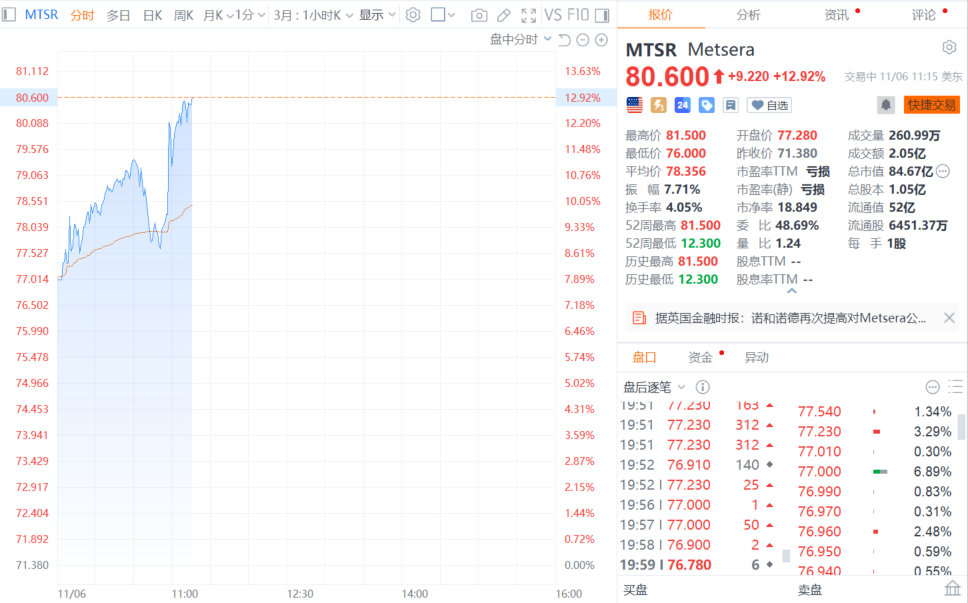Open ellipsis icon beside 总市值
Screen dimensions: 968x603
pyautogui.click(x=943, y=171)
